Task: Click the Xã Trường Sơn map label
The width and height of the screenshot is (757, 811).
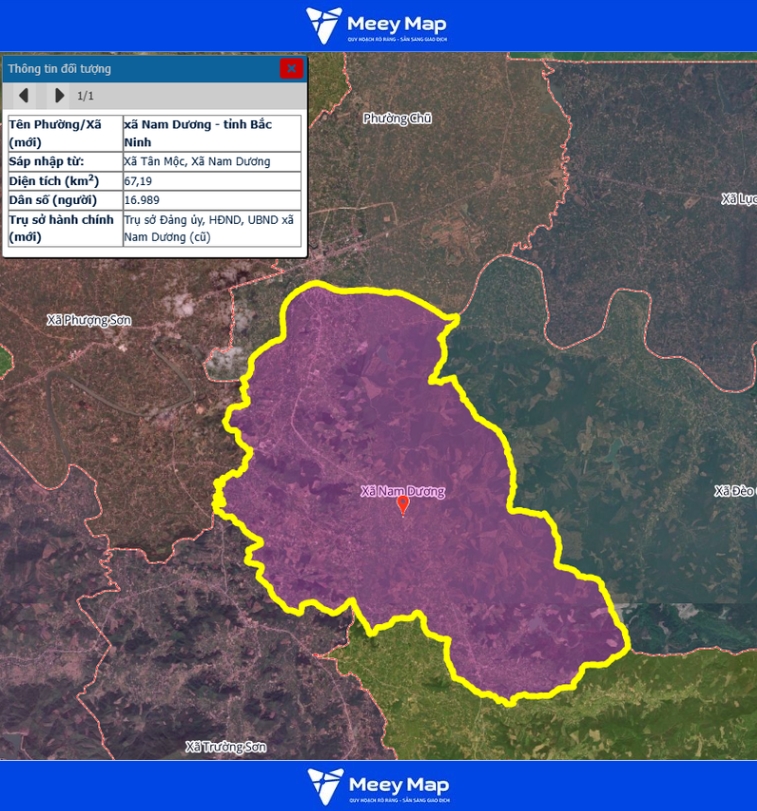Action: (x=226, y=747)
